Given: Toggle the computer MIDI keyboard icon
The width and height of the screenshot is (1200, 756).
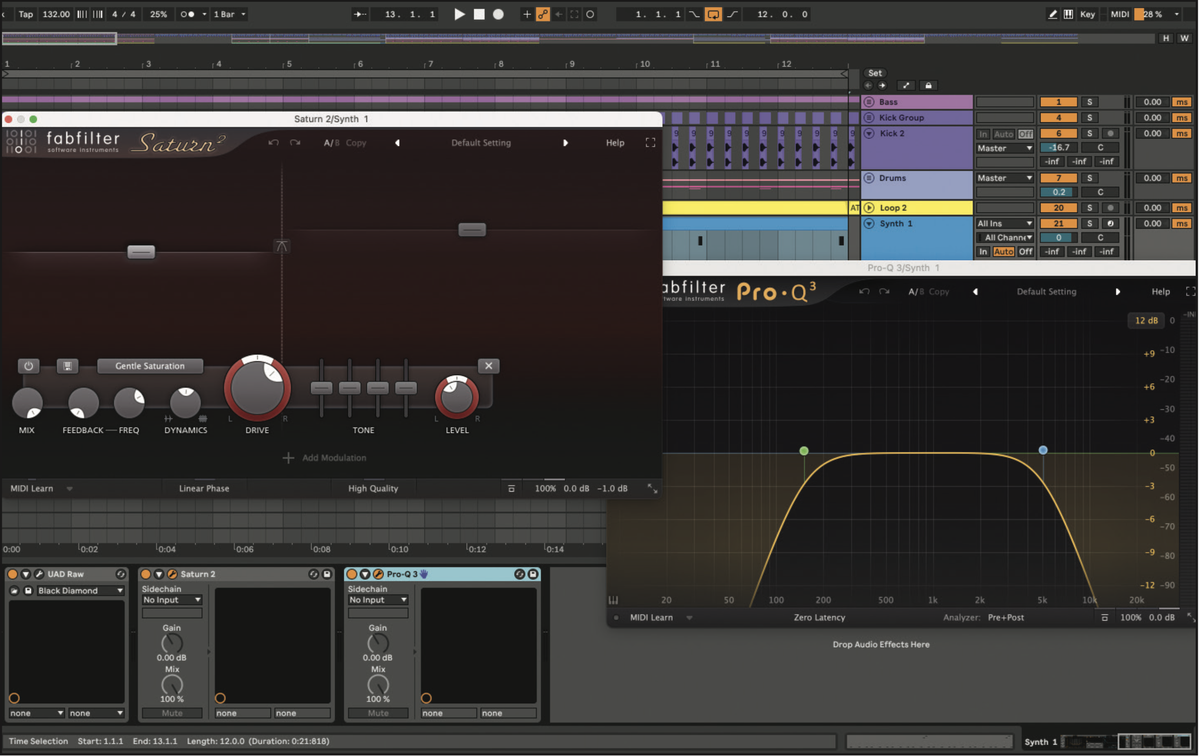Looking at the screenshot, I should pos(1068,14).
